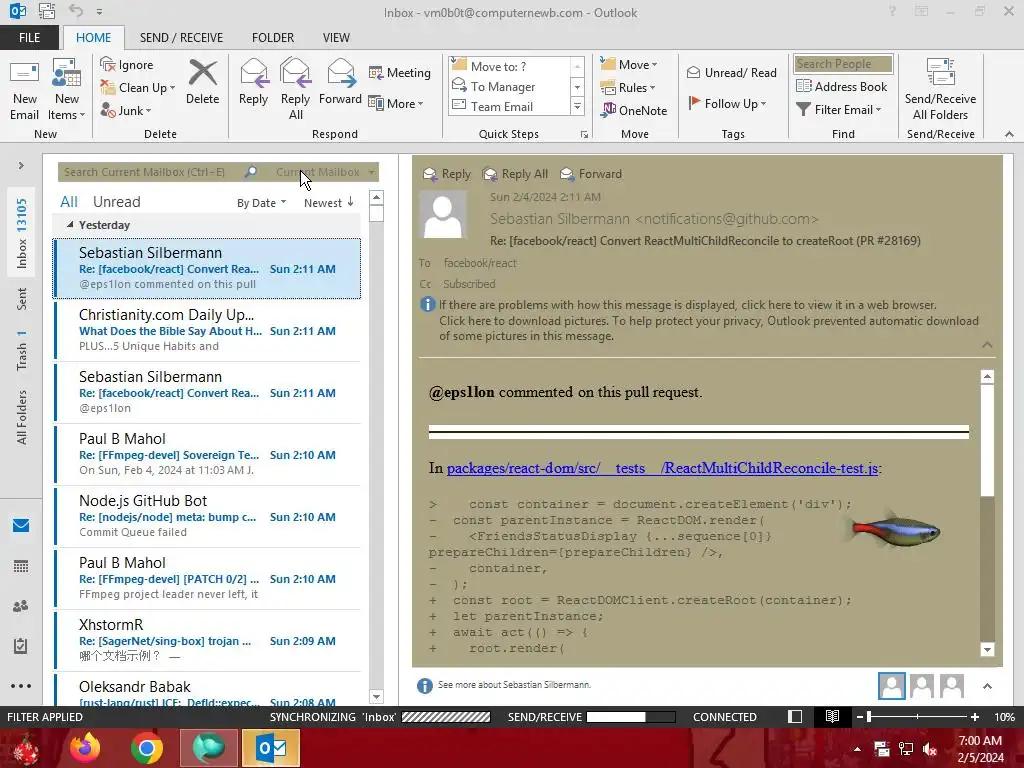Expand the People pane chevron
This screenshot has height=768, width=1024.
987,686
